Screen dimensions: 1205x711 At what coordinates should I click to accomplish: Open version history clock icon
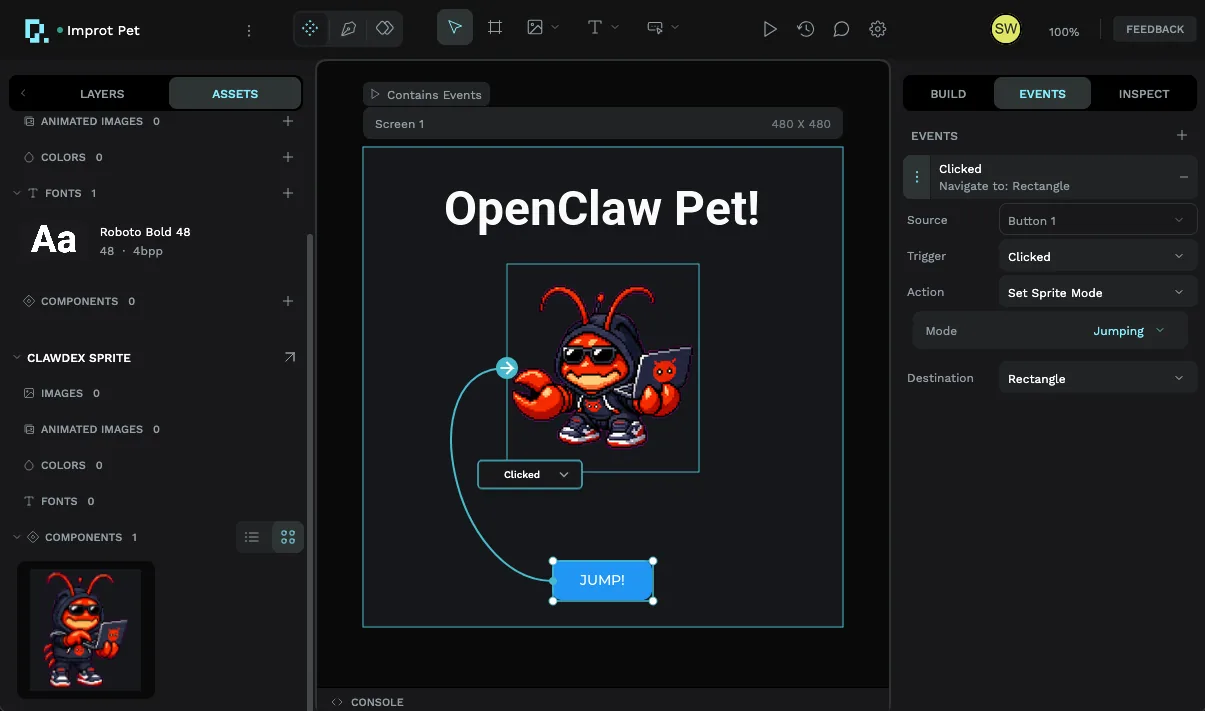806,29
